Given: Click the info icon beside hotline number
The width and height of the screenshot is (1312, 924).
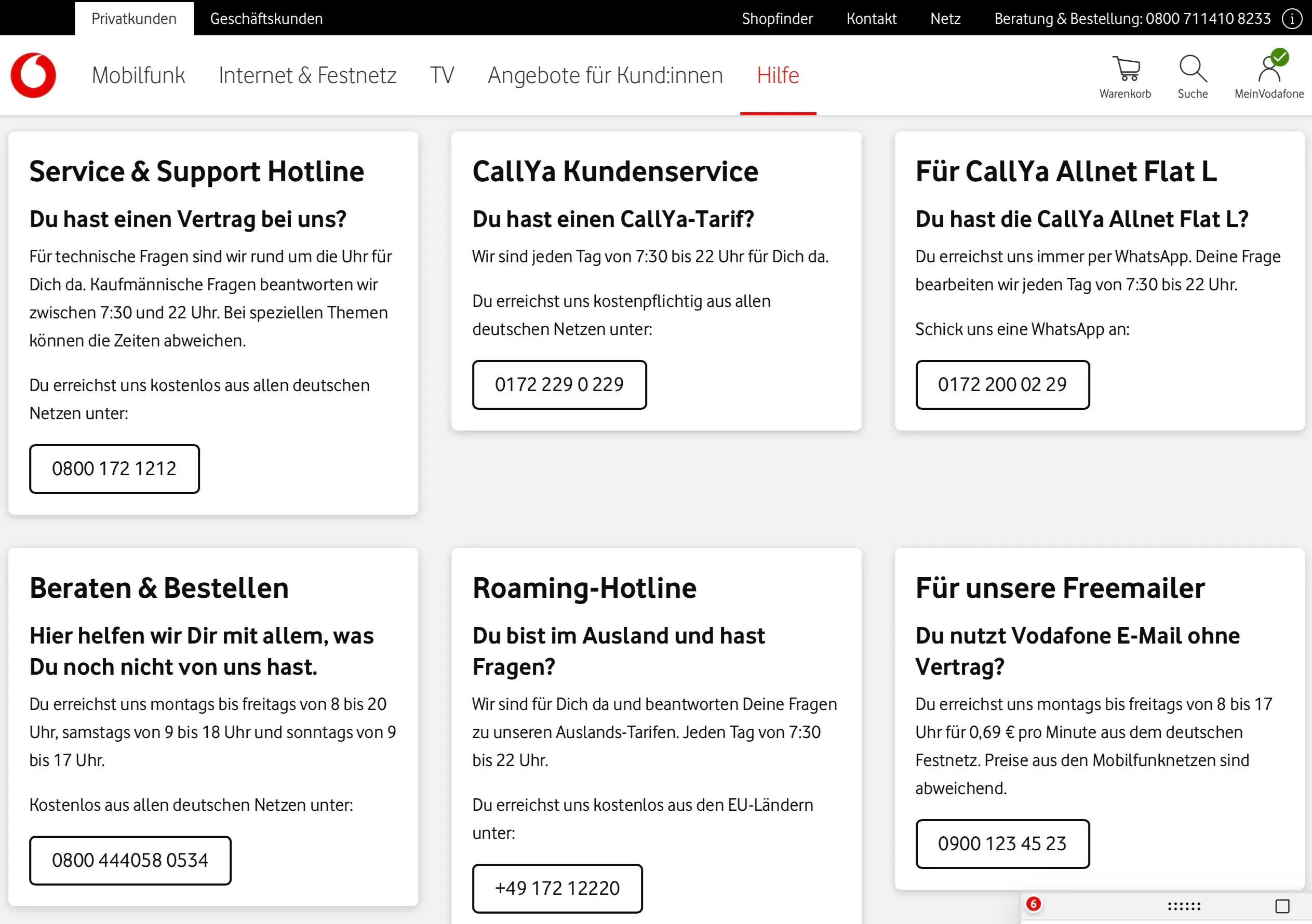Looking at the screenshot, I should pos(1292,18).
